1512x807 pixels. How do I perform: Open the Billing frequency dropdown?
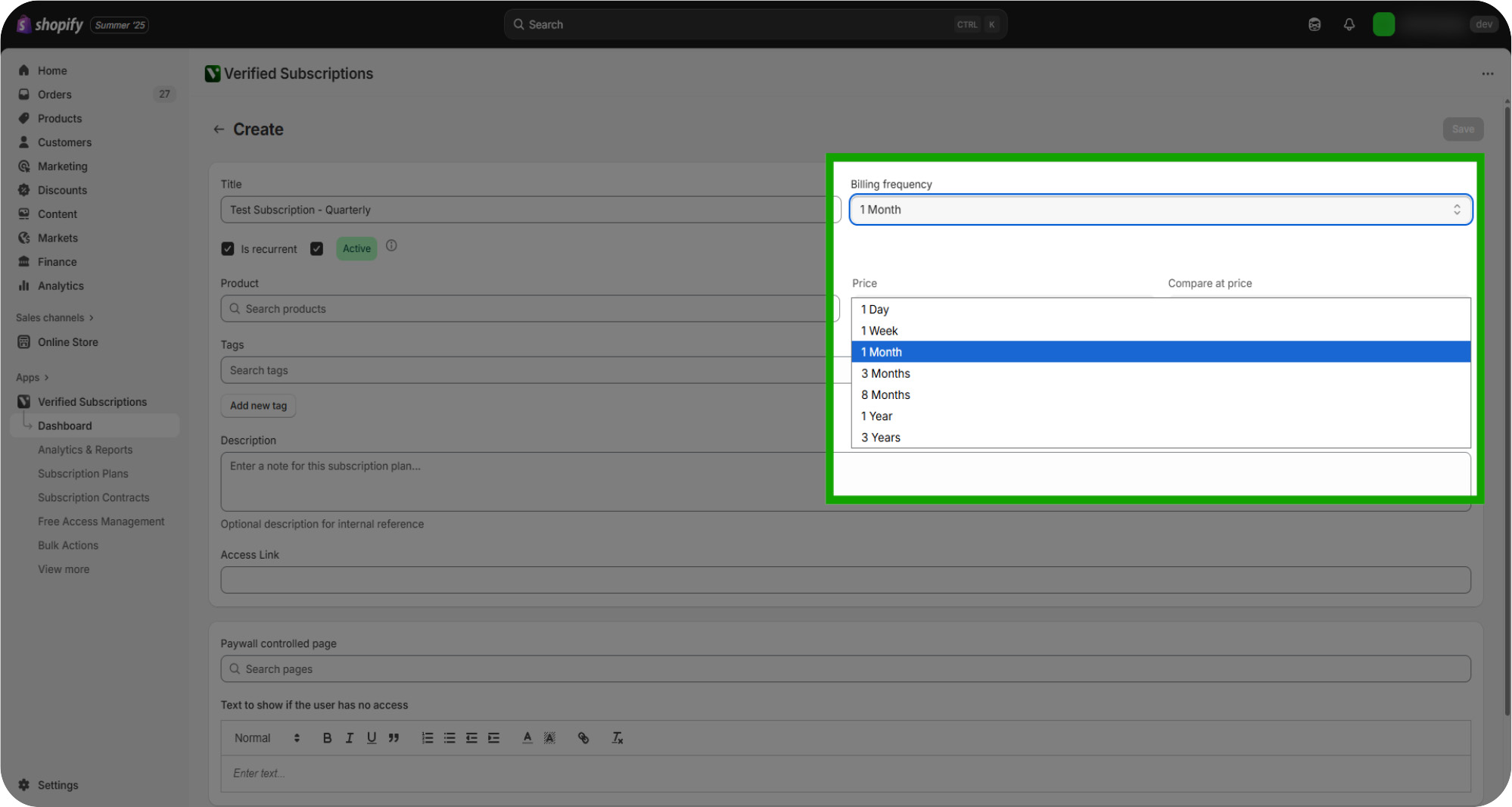point(1161,210)
